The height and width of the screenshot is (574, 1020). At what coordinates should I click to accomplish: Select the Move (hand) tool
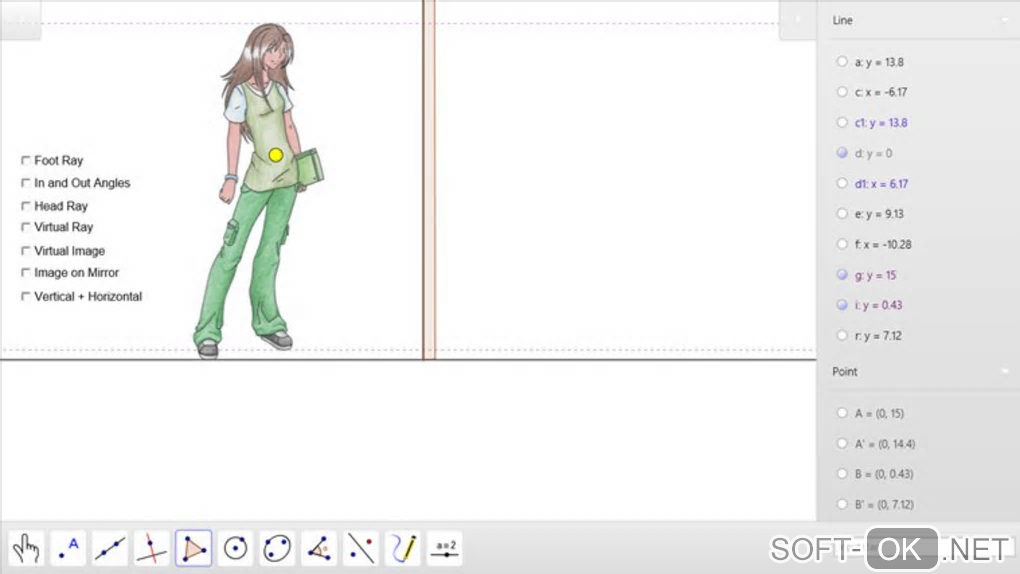click(26, 548)
